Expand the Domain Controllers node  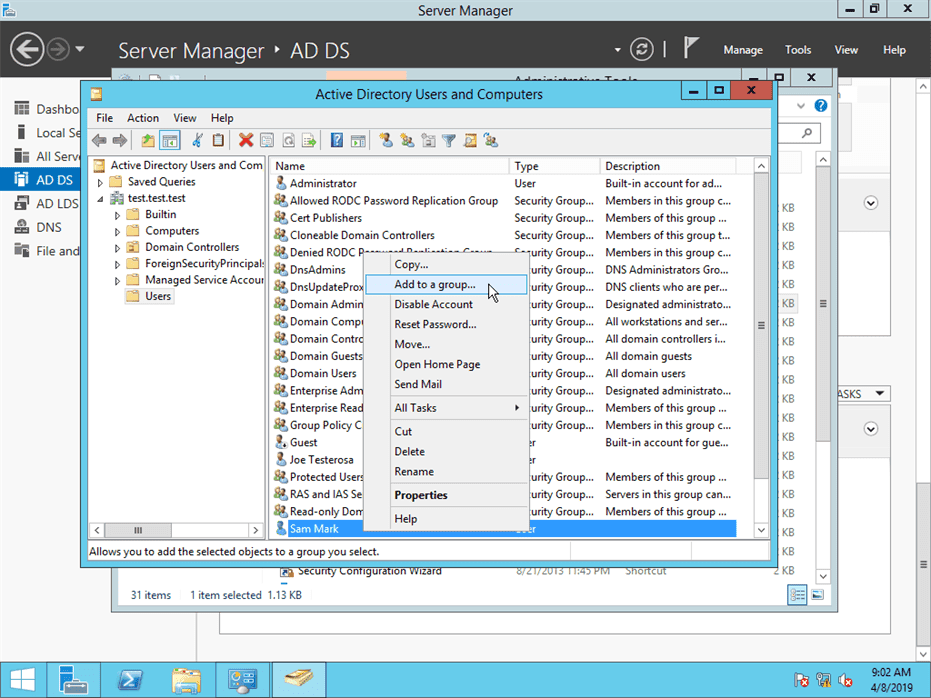117,248
